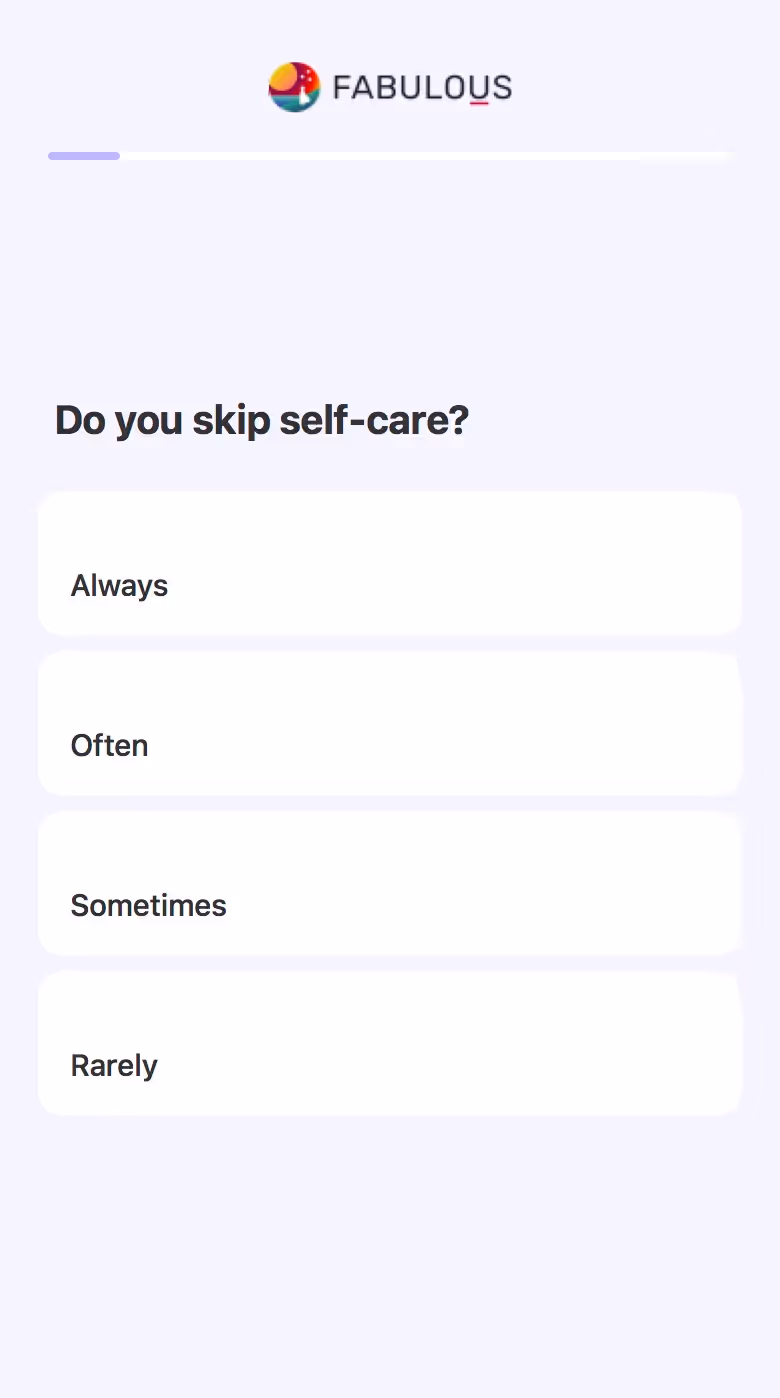Select the Rarely answer
The image size is (780, 1398).
coord(390,1043)
